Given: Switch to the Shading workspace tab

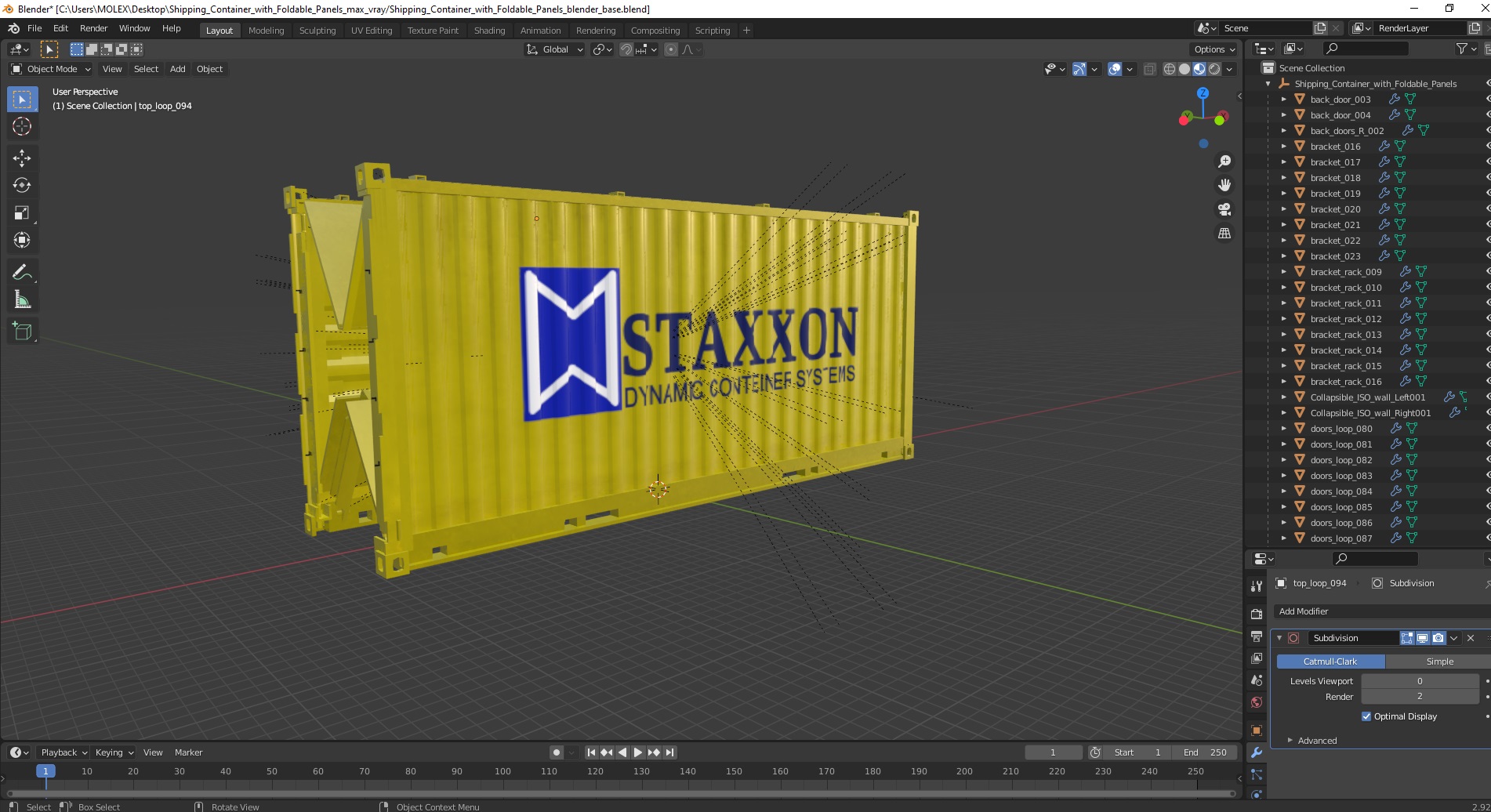Looking at the screenshot, I should (489, 31).
